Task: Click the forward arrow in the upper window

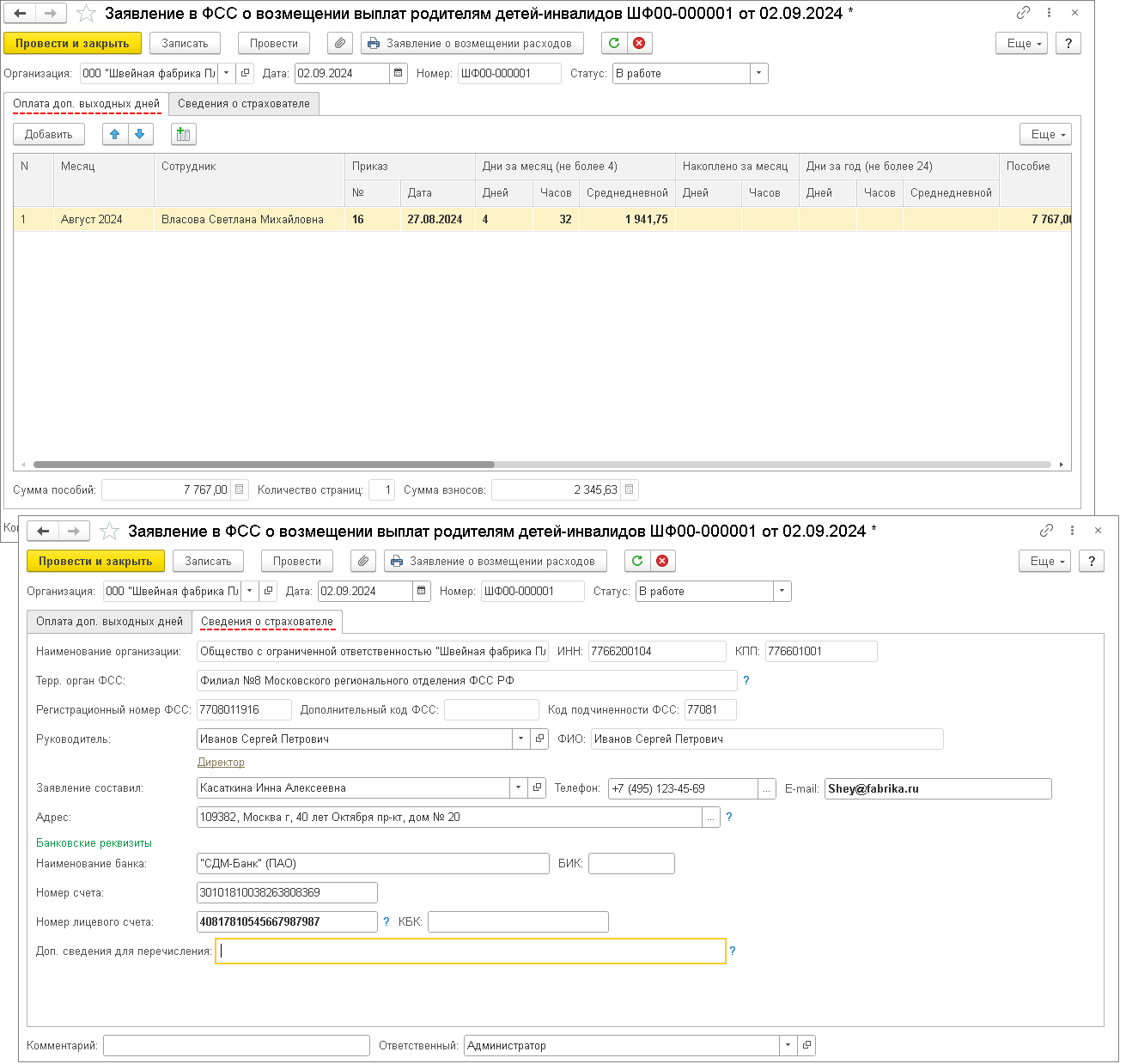Action: [x=51, y=13]
